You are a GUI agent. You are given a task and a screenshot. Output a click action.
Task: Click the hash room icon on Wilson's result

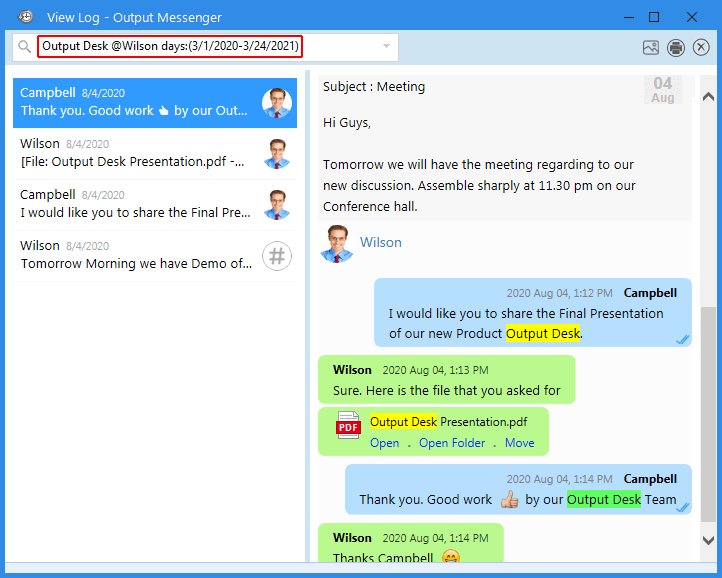[x=277, y=256]
